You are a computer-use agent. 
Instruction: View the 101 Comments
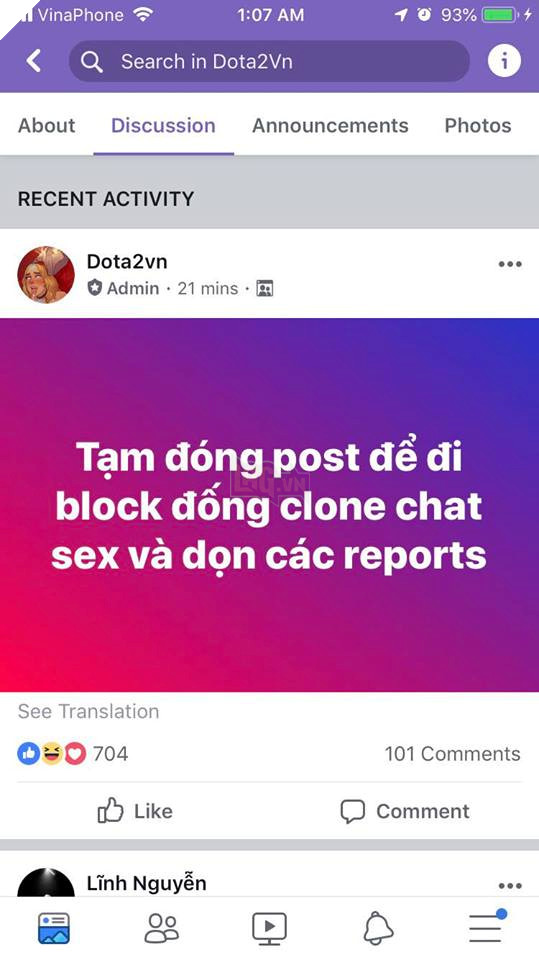point(453,754)
